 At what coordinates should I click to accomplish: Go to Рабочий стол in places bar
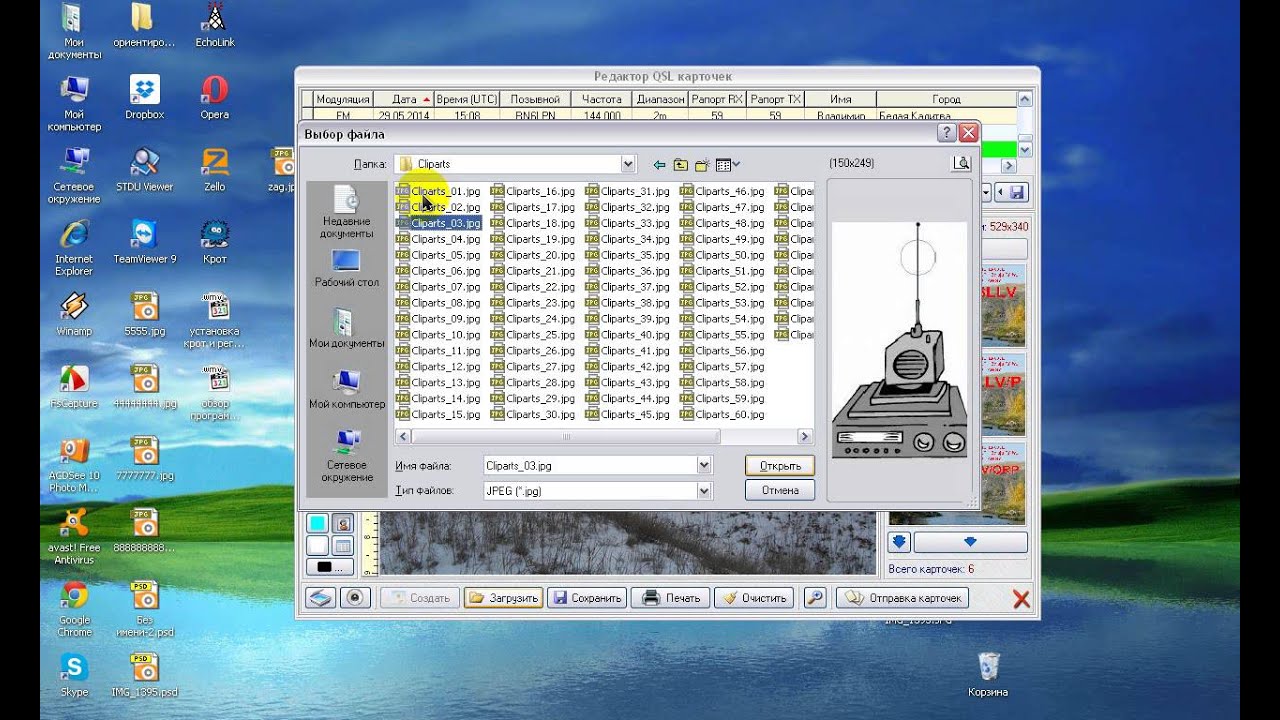(346, 268)
